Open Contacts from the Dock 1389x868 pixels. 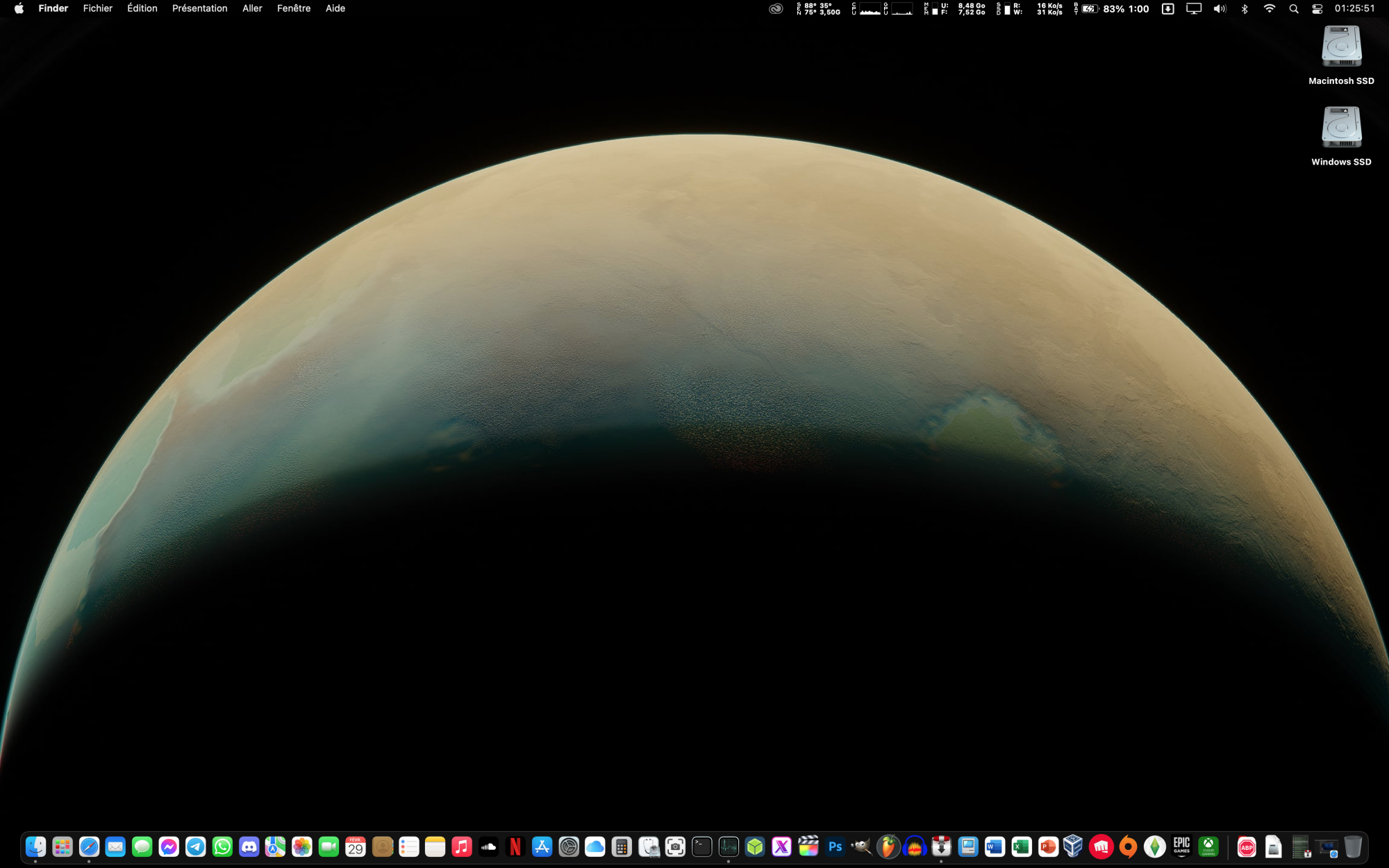(382, 846)
